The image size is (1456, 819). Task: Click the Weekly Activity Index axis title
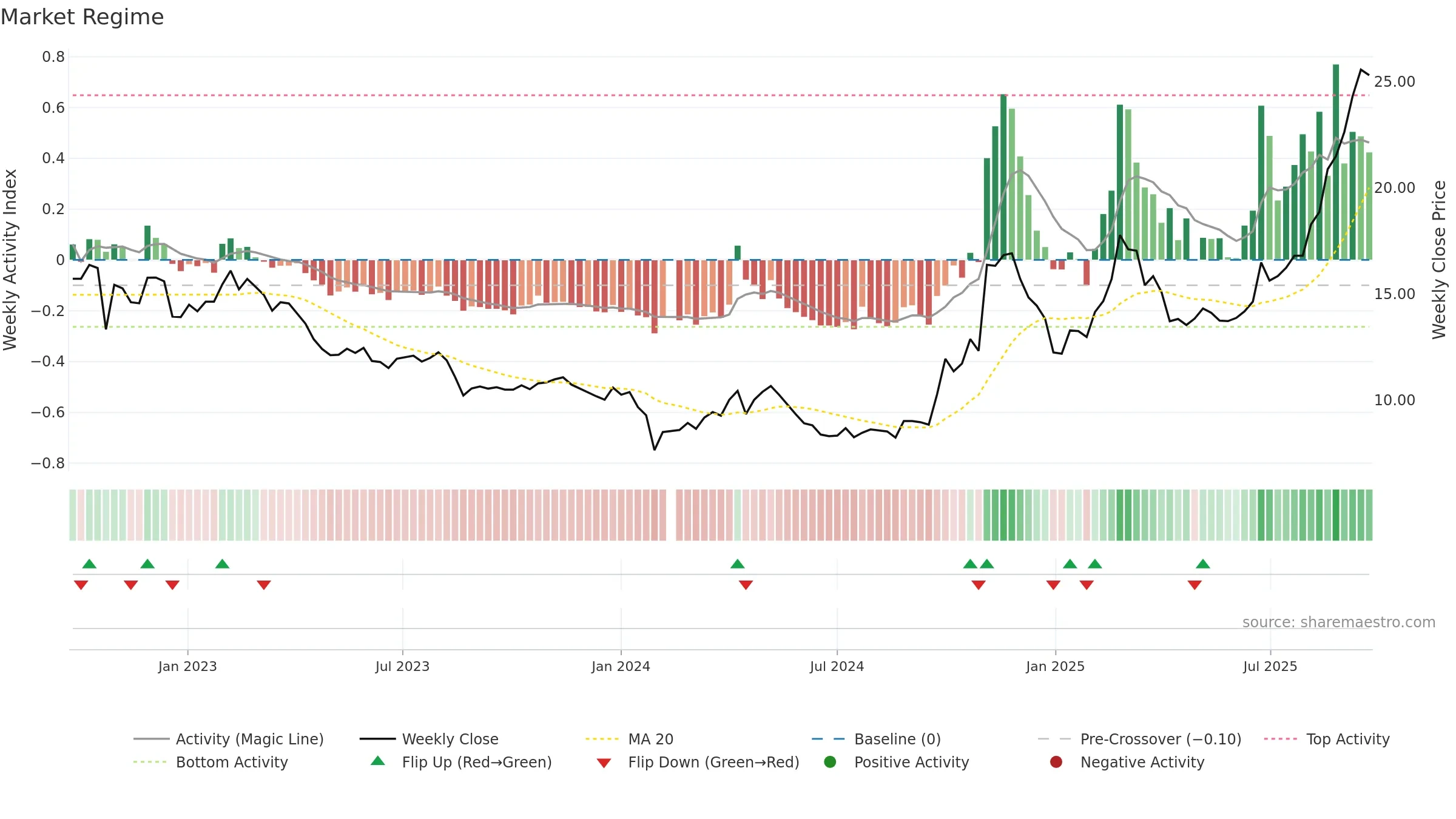[10, 260]
